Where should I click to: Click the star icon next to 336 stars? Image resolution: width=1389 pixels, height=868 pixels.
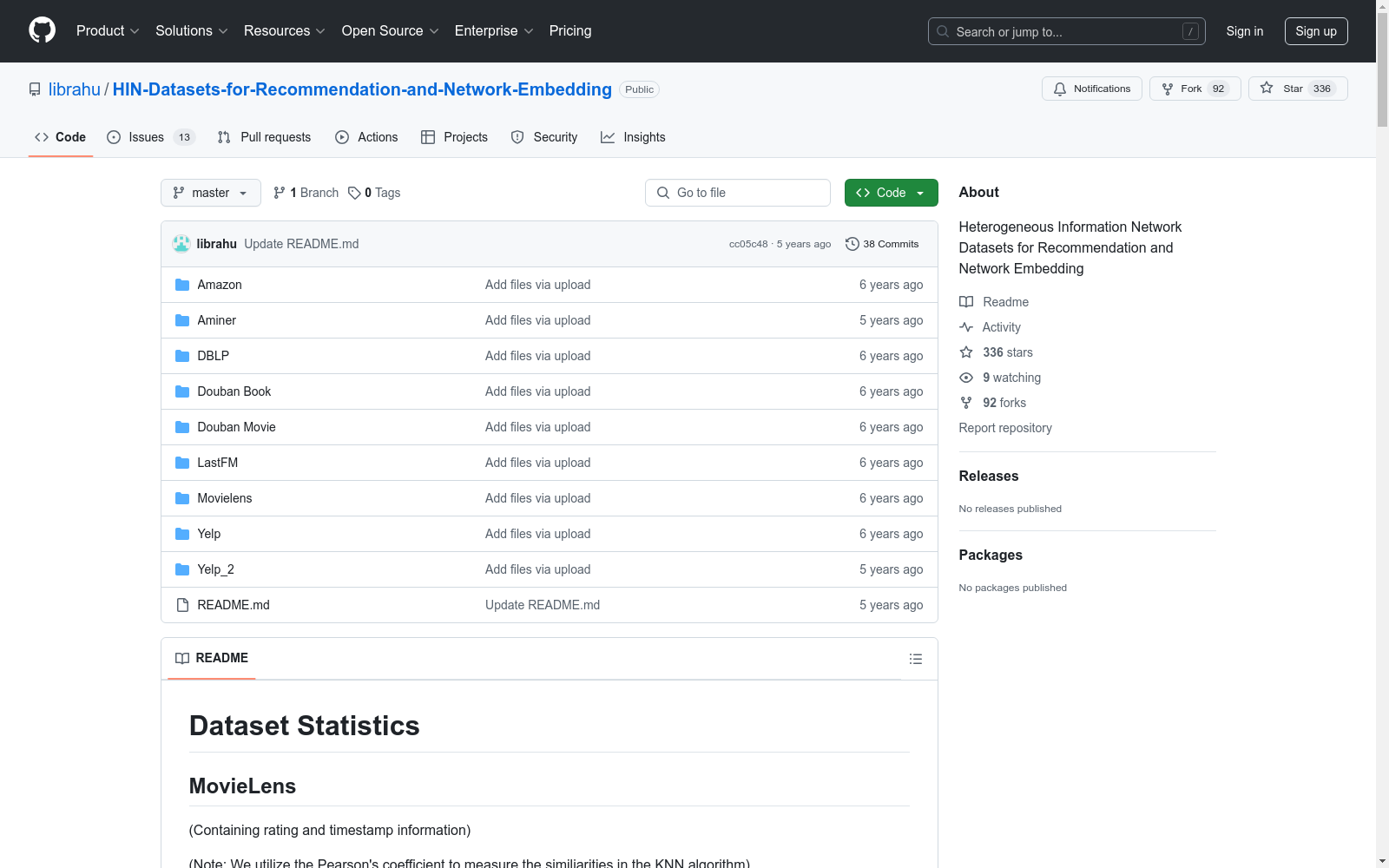(x=966, y=352)
